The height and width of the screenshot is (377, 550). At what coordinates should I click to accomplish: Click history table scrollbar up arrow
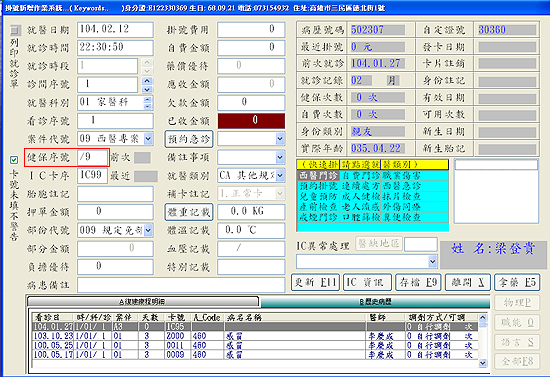point(483,317)
